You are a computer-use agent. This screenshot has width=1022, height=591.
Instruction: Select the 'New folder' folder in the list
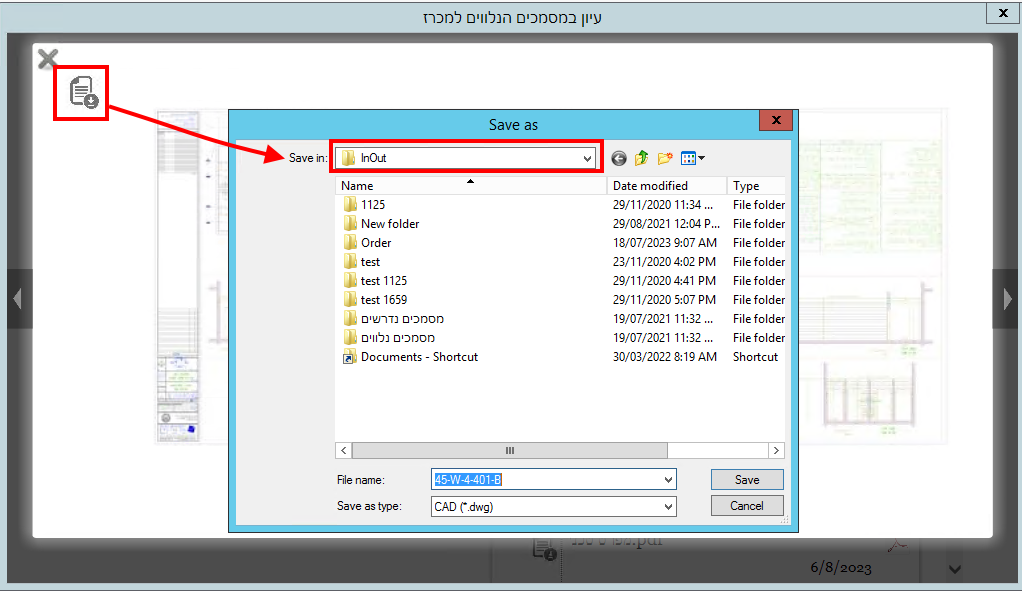click(390, 224)
